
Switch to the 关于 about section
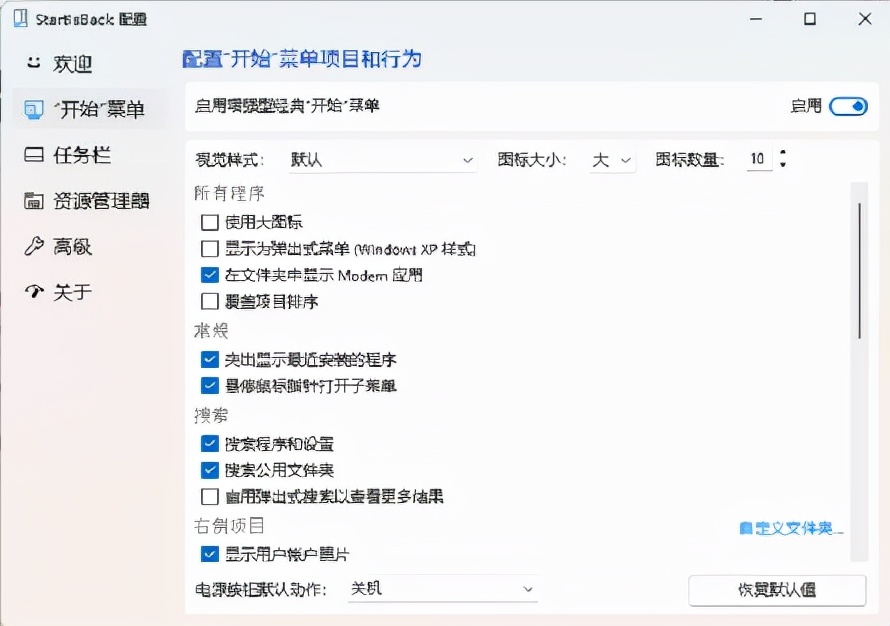click(x=33, y=291)
